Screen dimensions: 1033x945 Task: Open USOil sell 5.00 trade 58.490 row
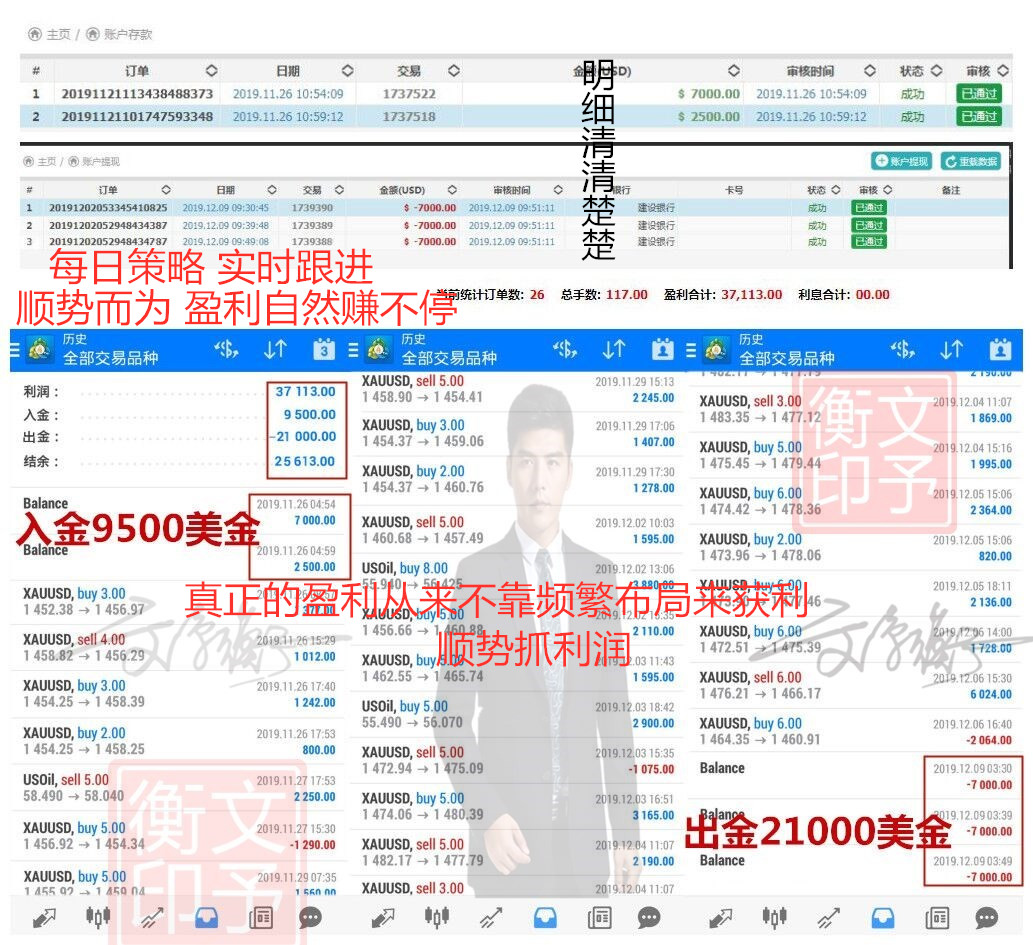tap(178, 788)
